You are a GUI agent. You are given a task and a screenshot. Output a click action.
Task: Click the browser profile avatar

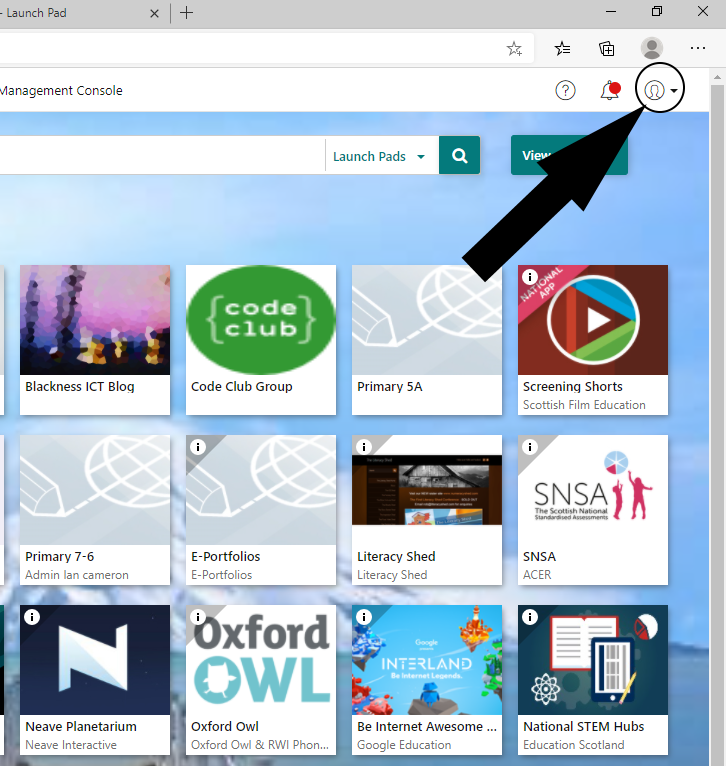(652, 48)
